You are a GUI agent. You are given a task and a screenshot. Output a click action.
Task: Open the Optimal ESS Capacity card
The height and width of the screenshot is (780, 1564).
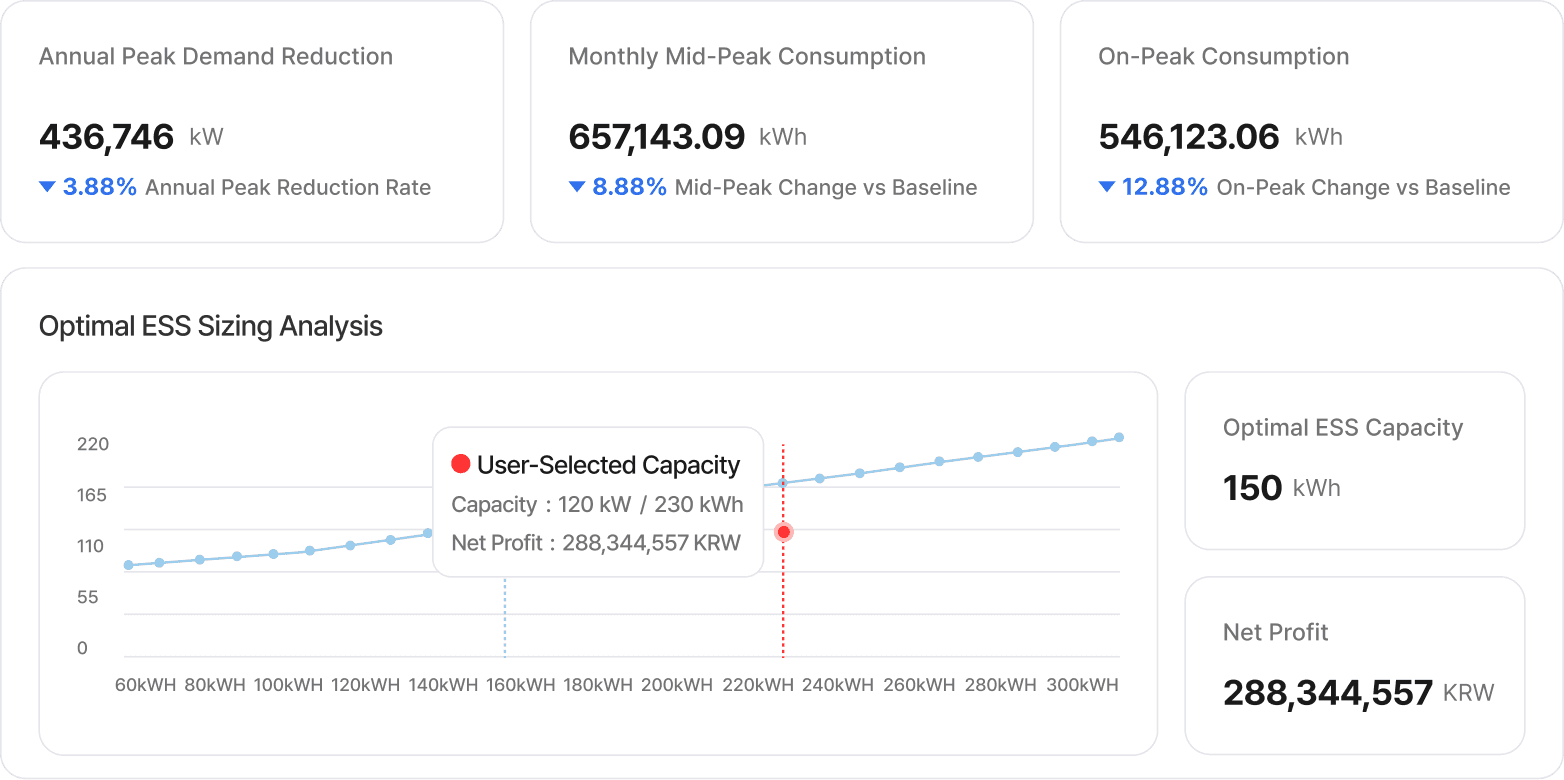1354,461
